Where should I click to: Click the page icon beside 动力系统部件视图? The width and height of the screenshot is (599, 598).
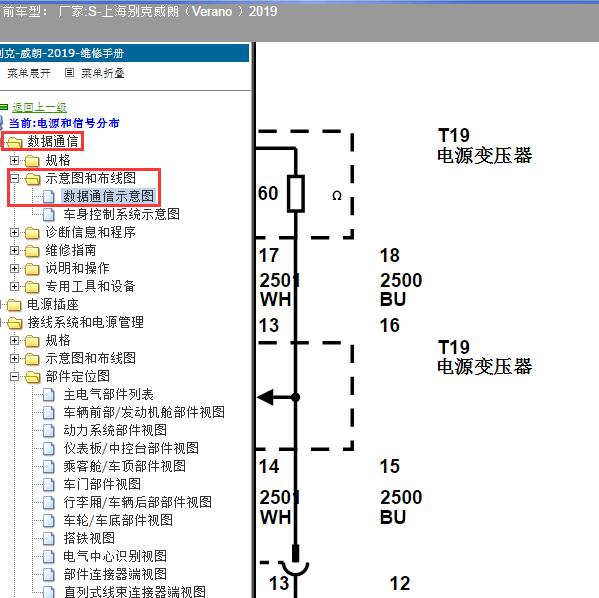[49, 431]
